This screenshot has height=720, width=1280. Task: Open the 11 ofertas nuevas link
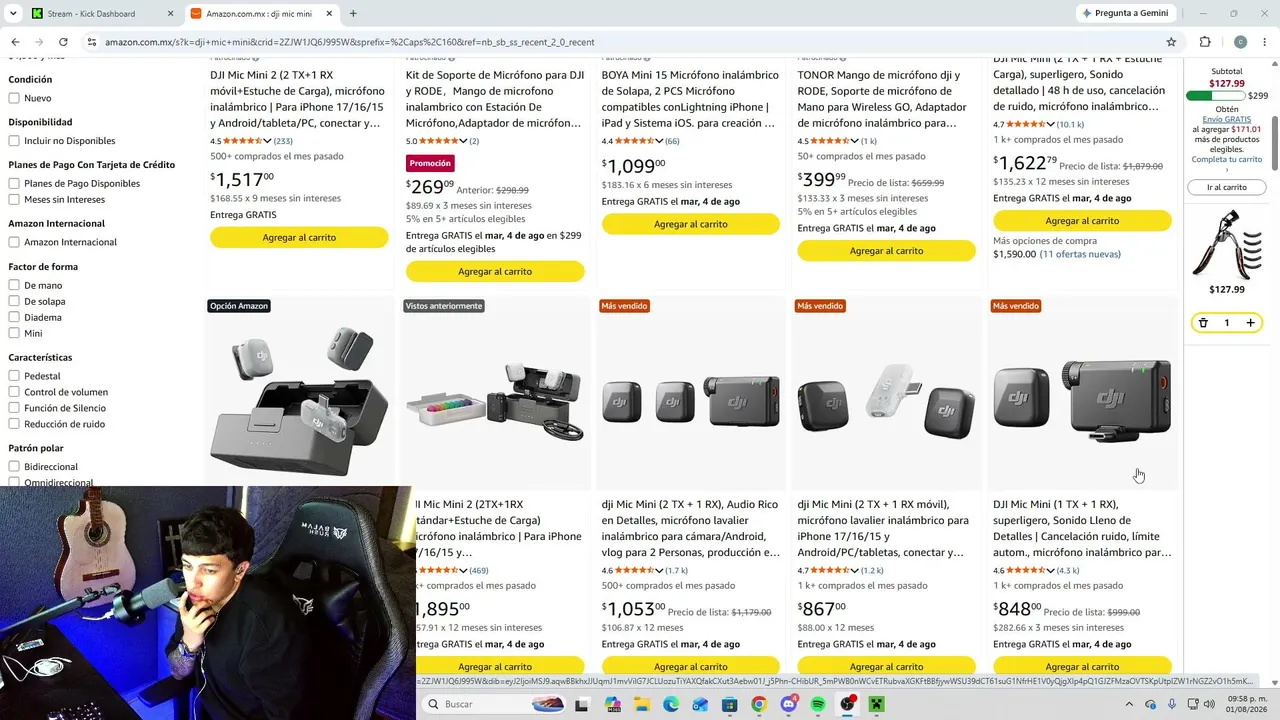[1080, 254]
